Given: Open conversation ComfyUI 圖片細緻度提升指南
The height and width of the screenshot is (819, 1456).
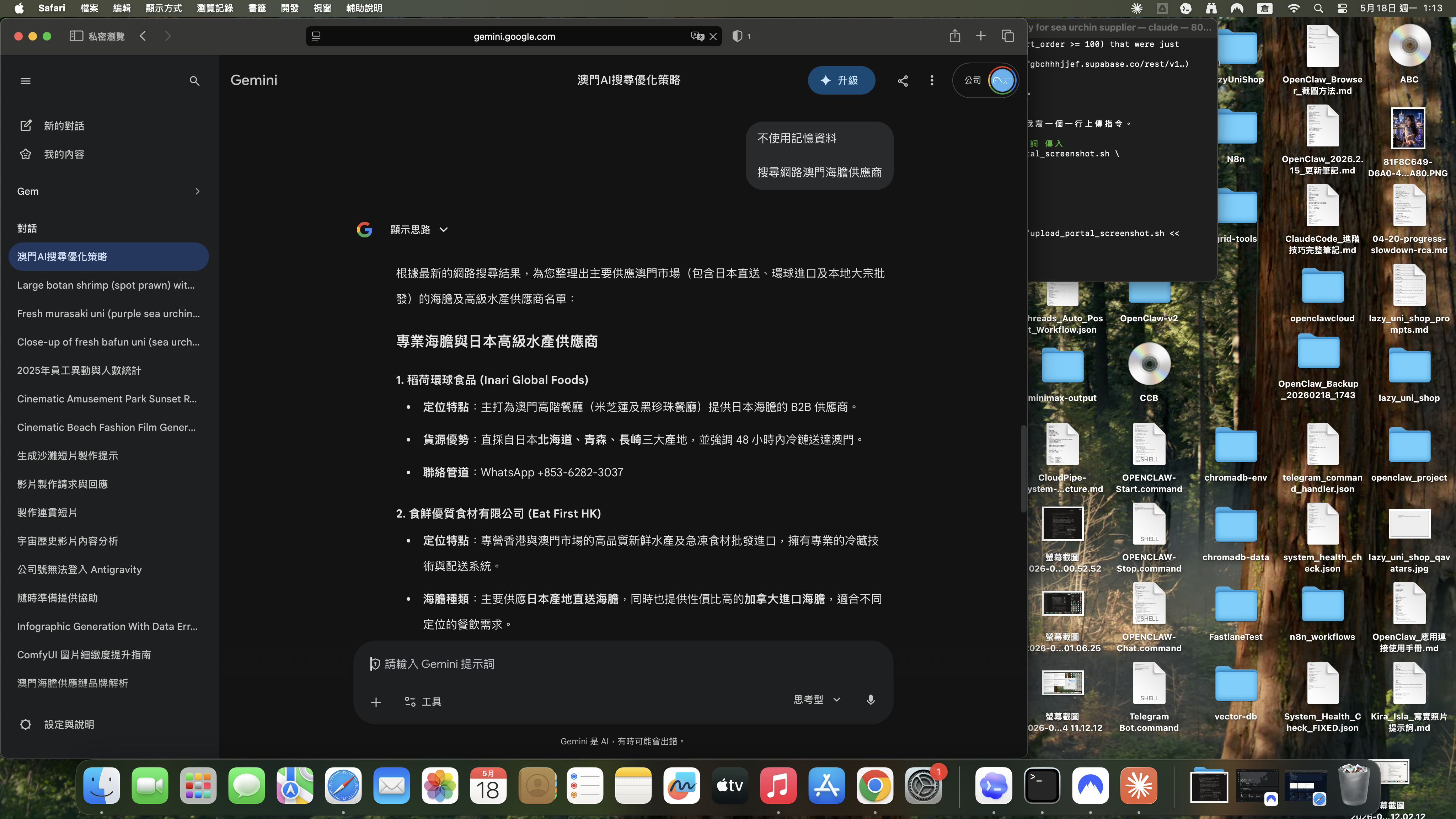Looking at the screenshot, I should [108, 654].
